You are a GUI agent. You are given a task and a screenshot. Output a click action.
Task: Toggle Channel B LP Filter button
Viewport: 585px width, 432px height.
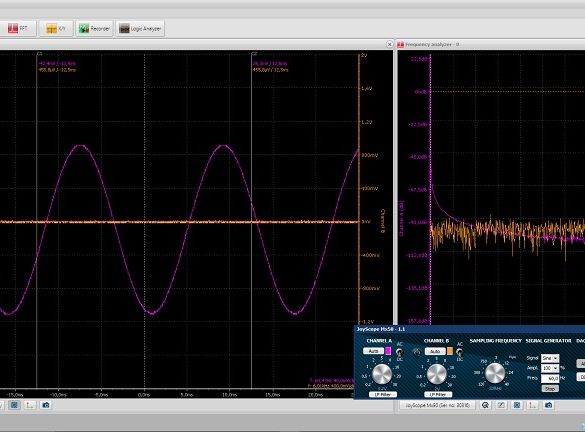(438, 394)
